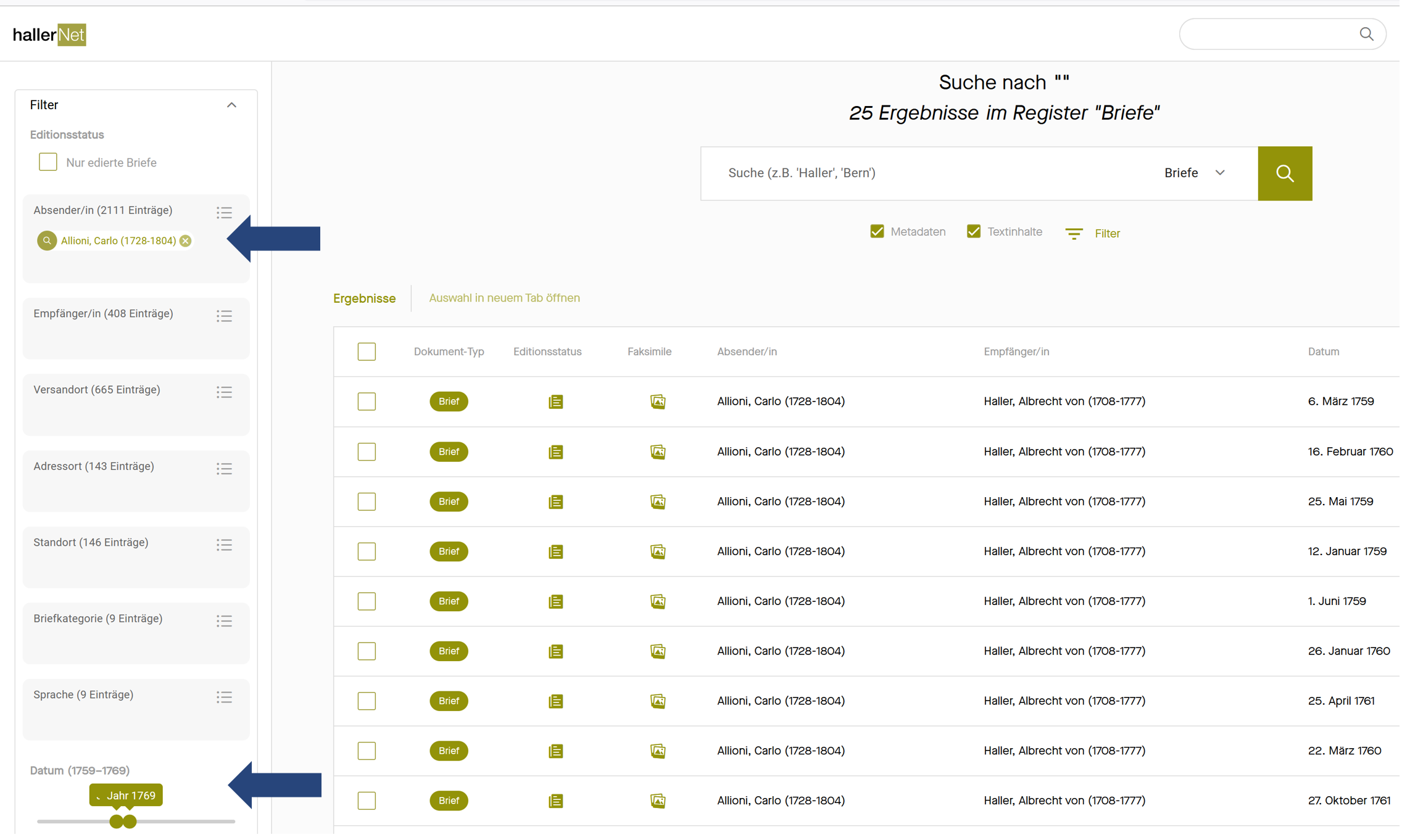Click recipient Haller in 27. Oktober 1761 row
The width and height of the screenshot is (1402, 840).
click(x=1064, y=802)
